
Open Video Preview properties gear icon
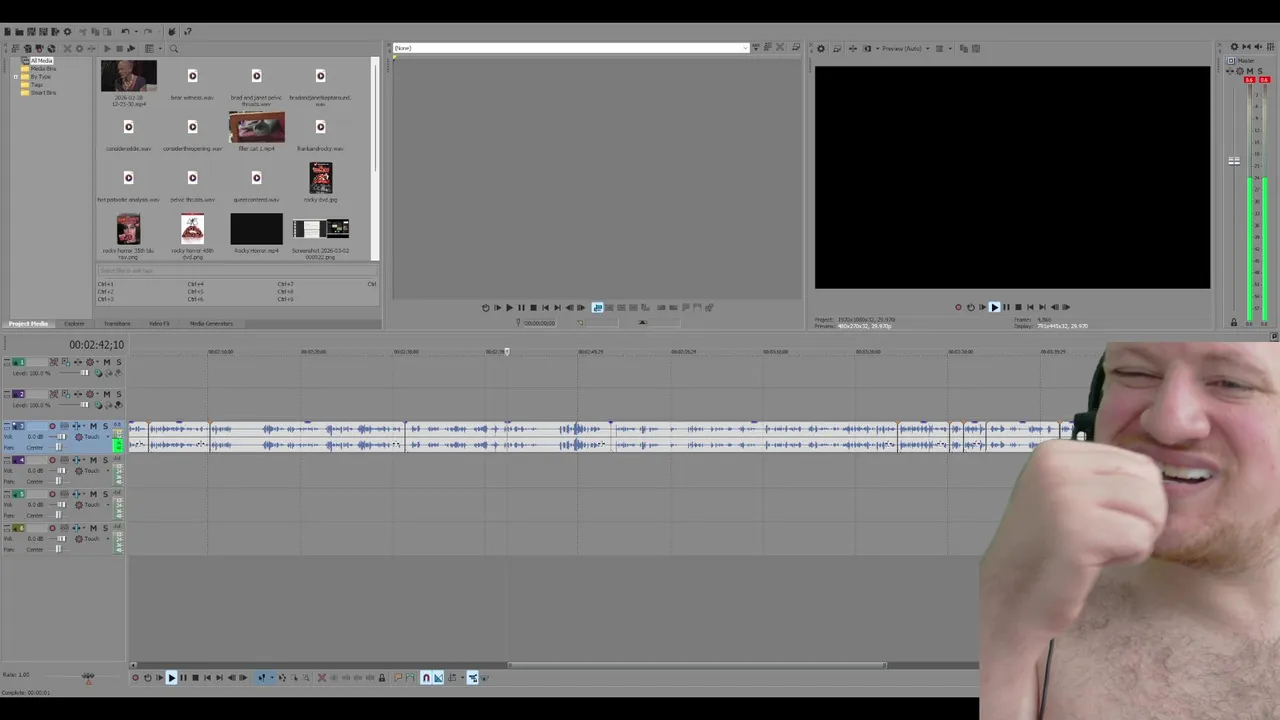(821, 48)
